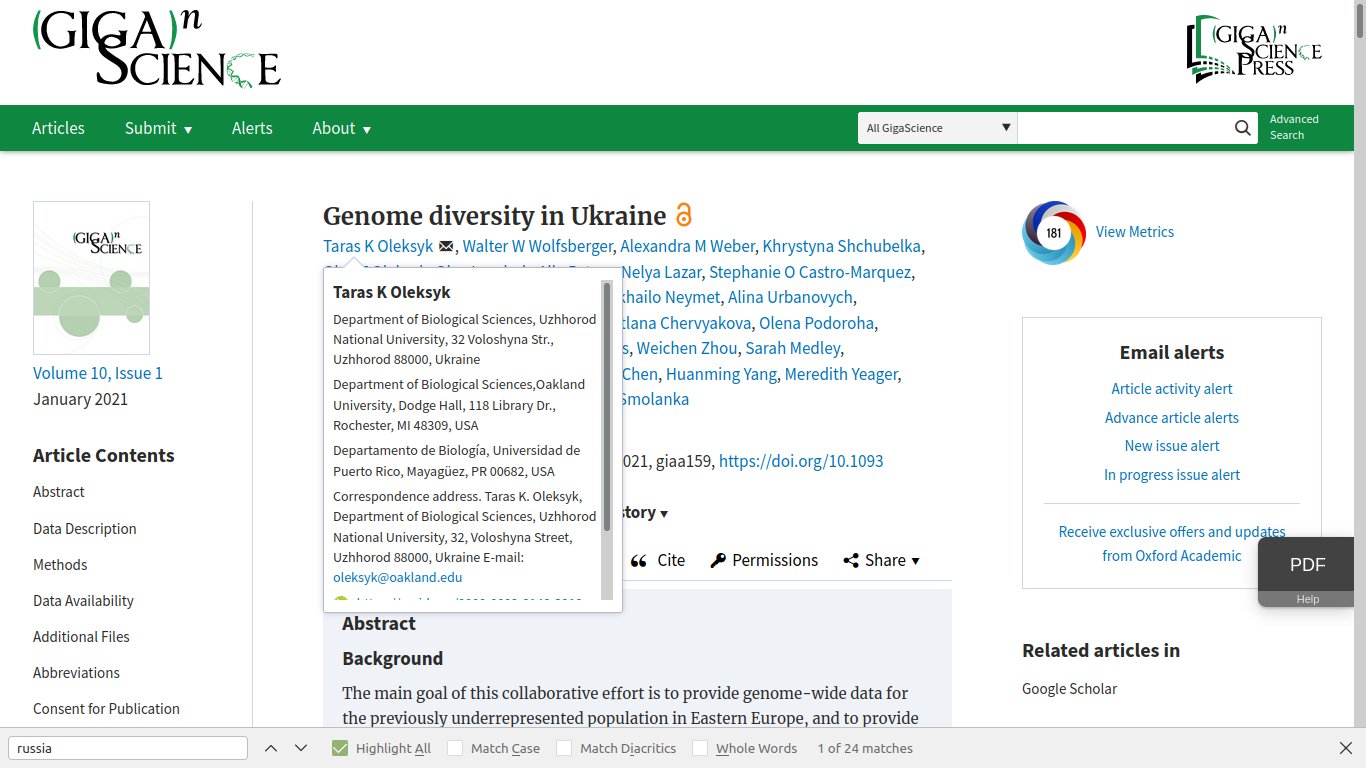1366x768 pixels.
Task: Open the Volume 10, Issue 1 link
Action: pyautogui.click(x=98, y=373)
